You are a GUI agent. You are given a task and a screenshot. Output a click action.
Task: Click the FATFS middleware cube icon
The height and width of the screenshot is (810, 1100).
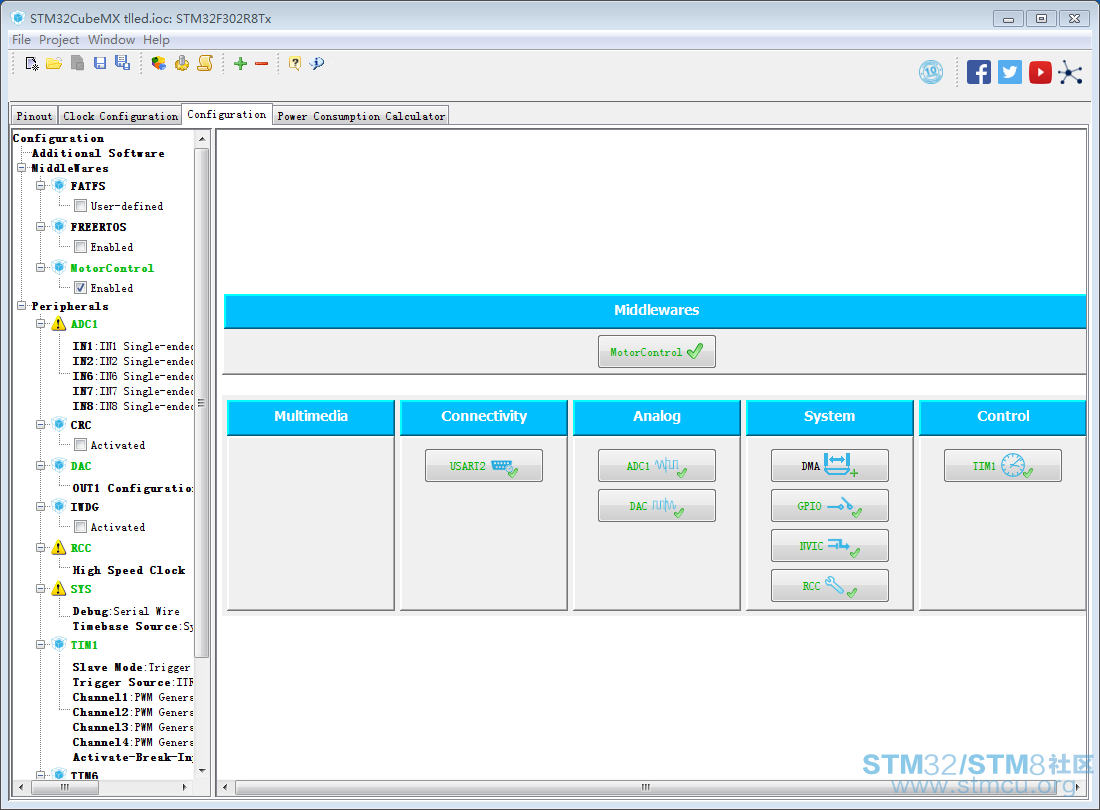point(59,186)
